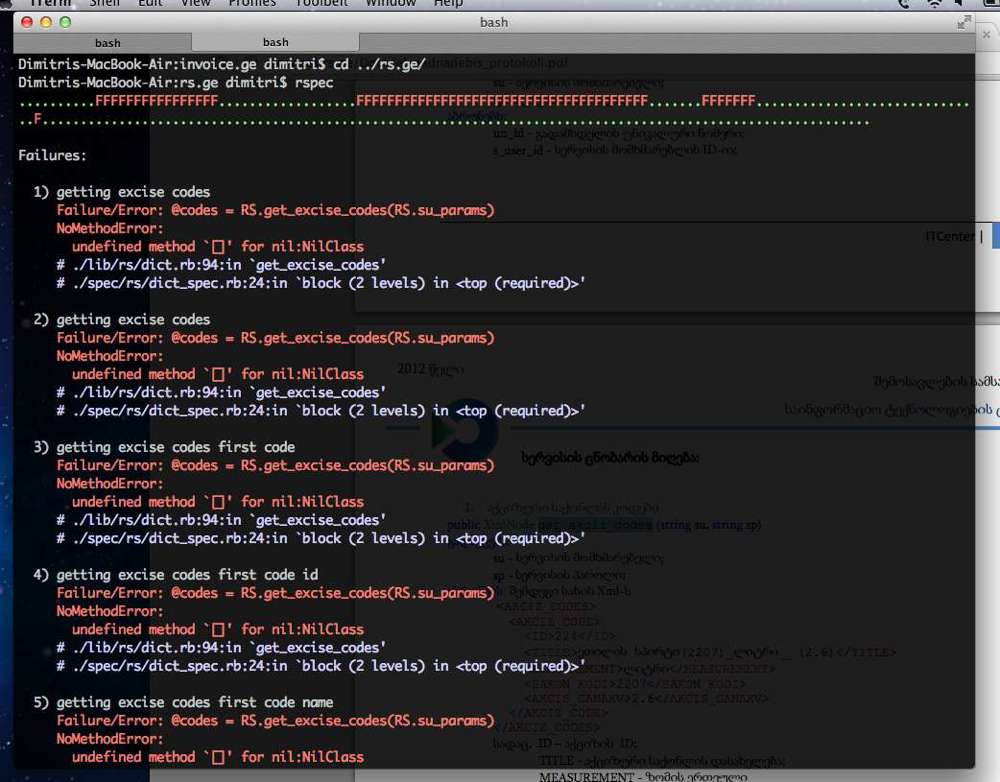Click the 'Failures:' heading text

pos(52,155)
